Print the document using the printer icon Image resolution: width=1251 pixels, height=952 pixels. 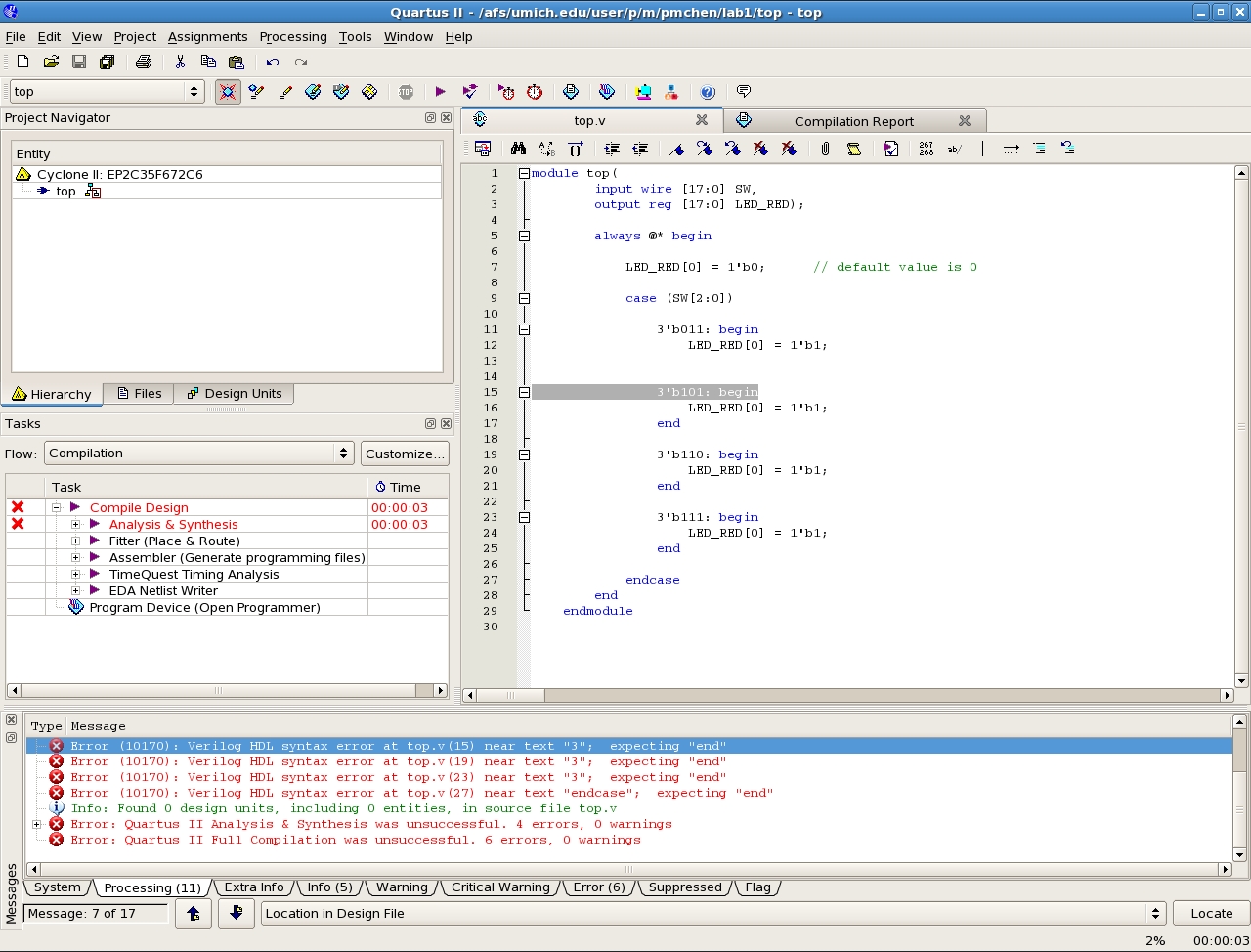144,62
